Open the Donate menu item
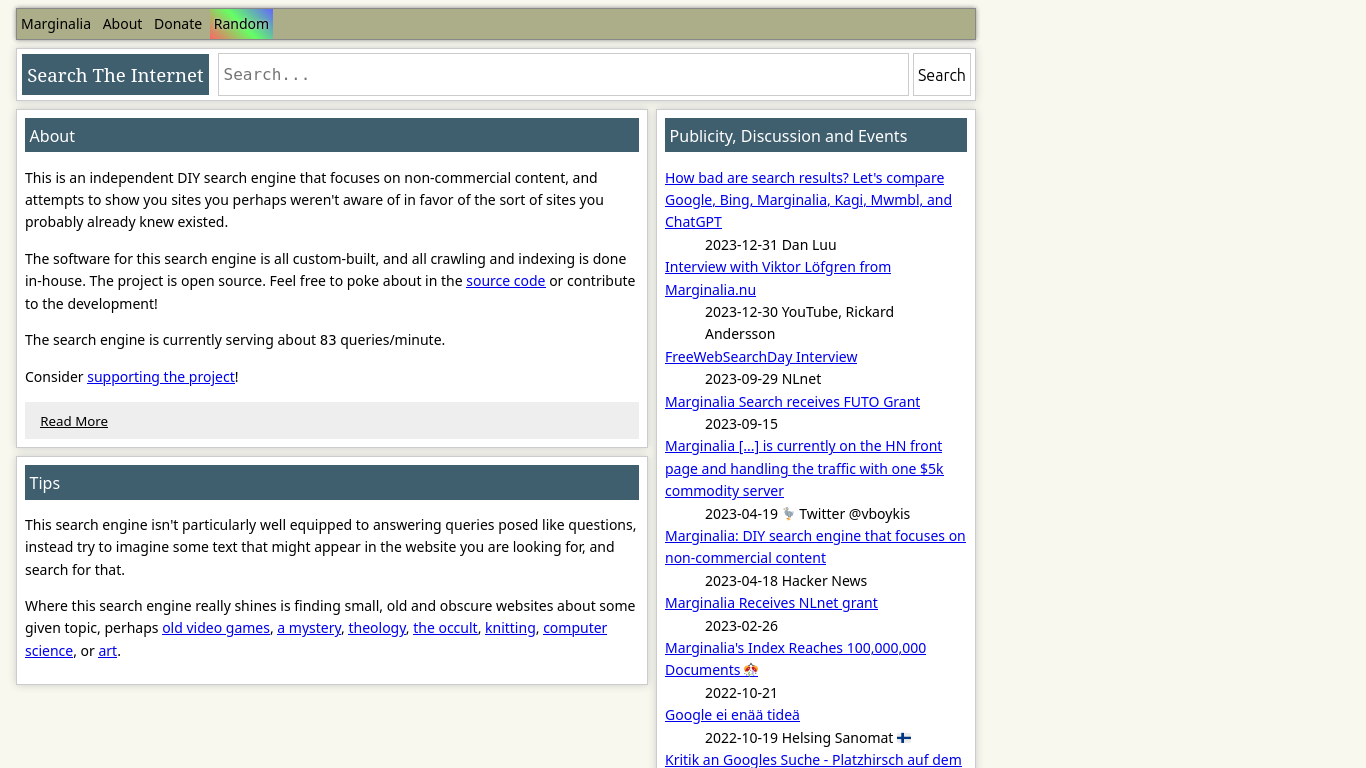This screenshot has height=768, width=1366. (x=178, y=24)
